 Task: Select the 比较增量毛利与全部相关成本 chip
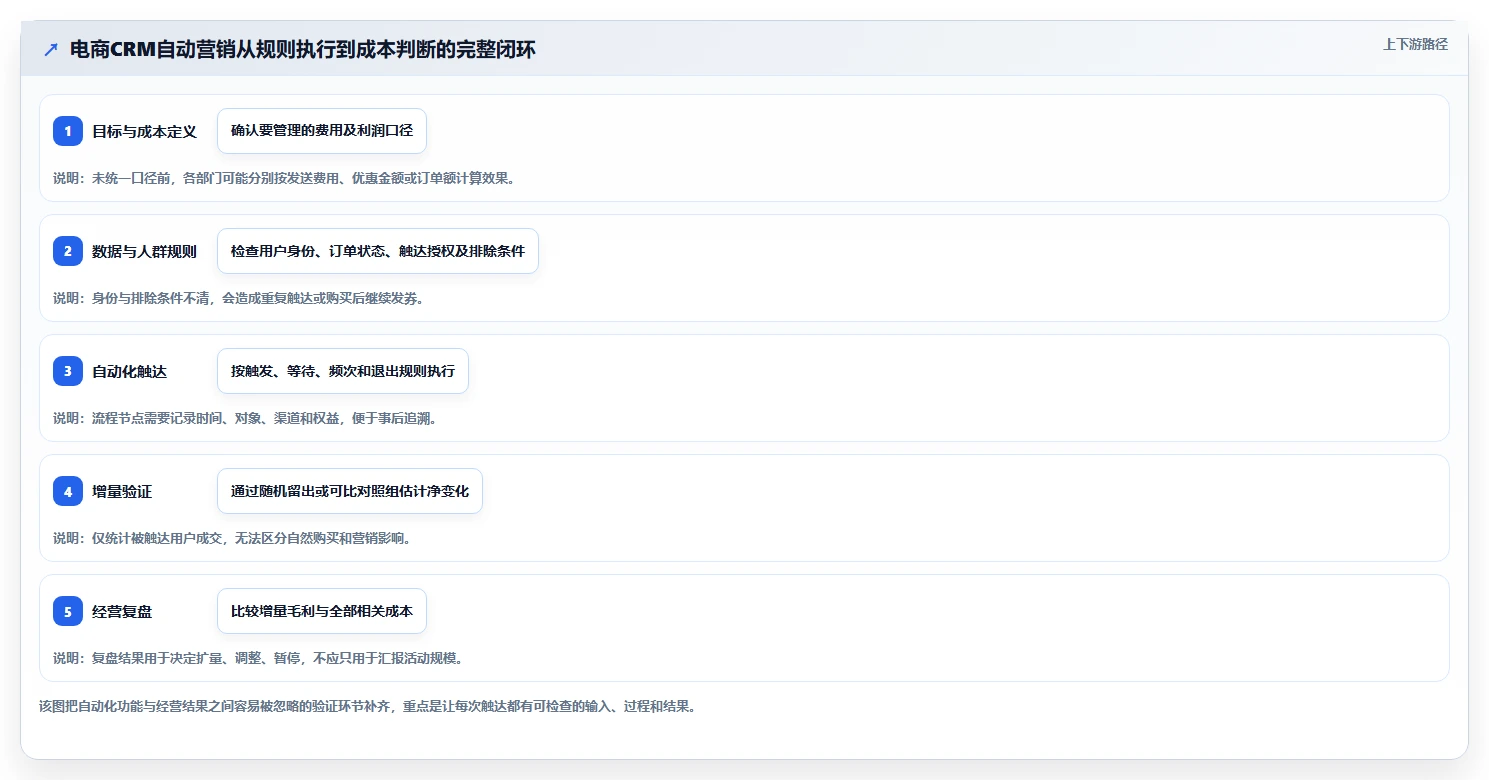322,611
